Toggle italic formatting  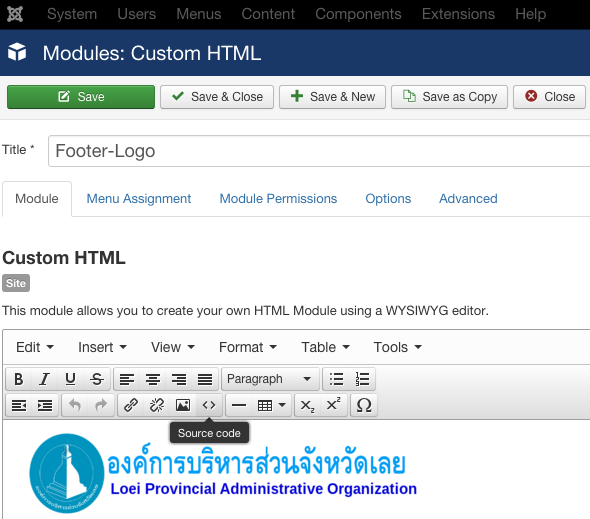point(44,379)
